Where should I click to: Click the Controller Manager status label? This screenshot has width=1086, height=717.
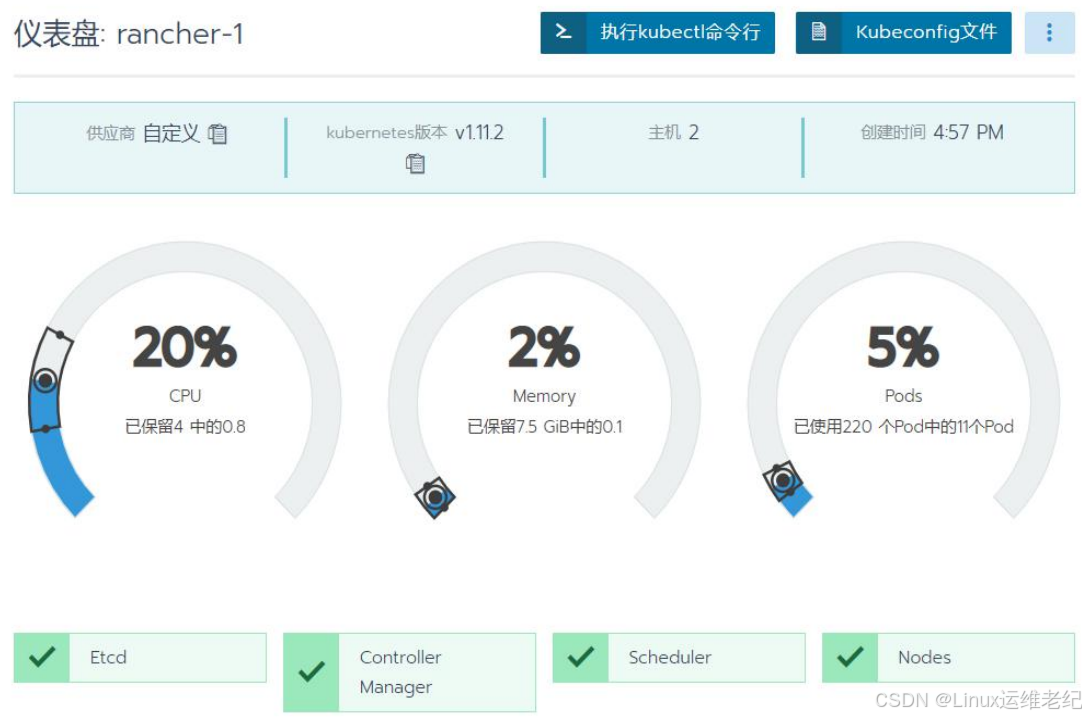coord(400,672)
